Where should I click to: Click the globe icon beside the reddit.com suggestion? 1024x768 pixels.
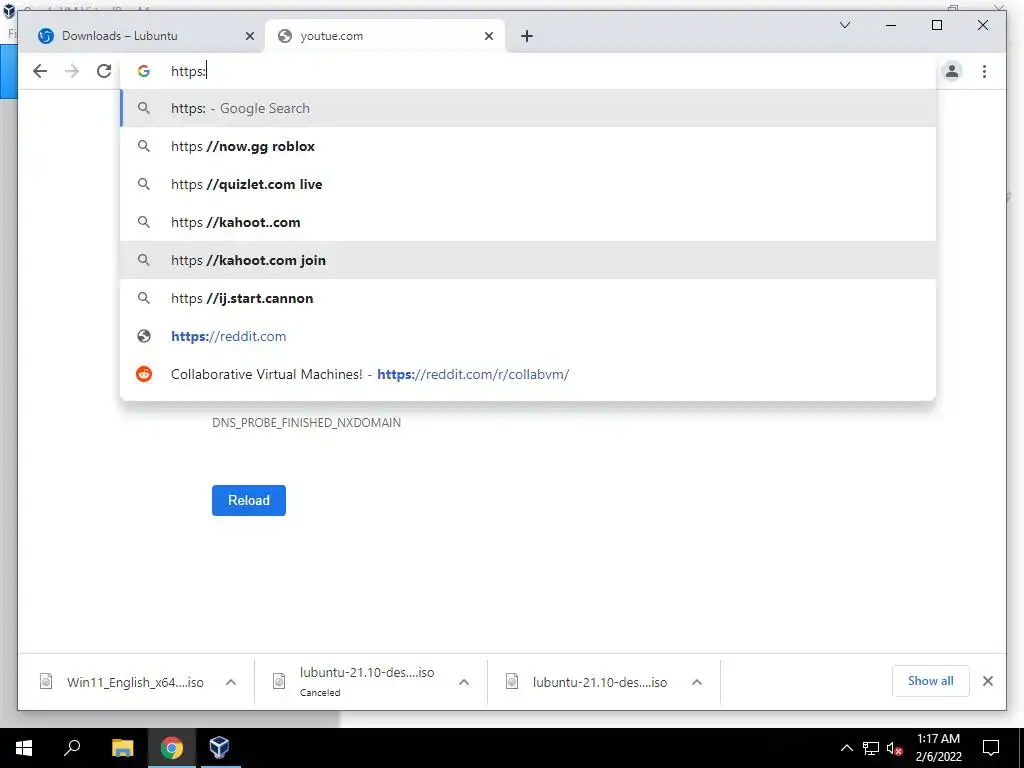coord(144,336)
